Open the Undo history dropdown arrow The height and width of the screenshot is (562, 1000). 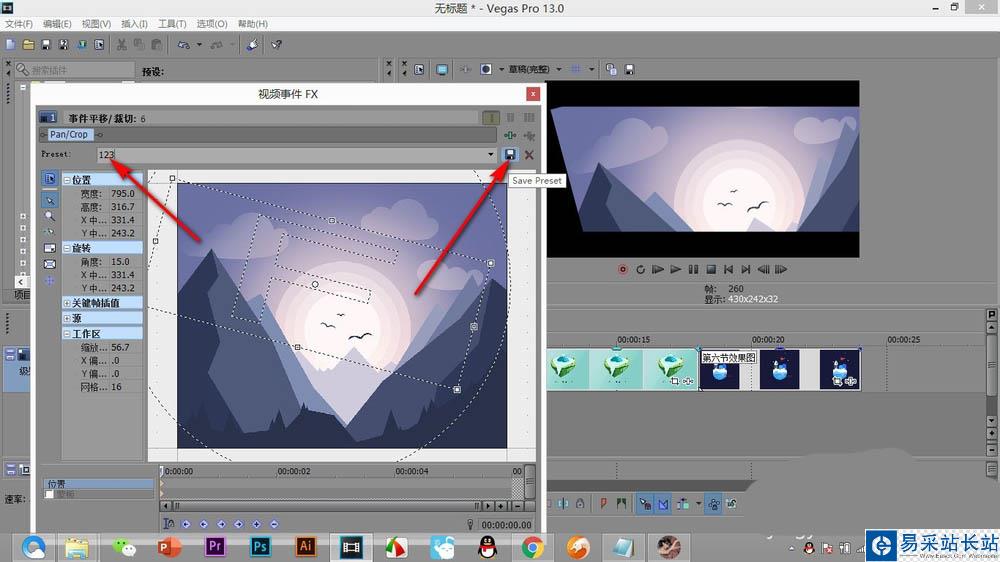coord(200,45)
